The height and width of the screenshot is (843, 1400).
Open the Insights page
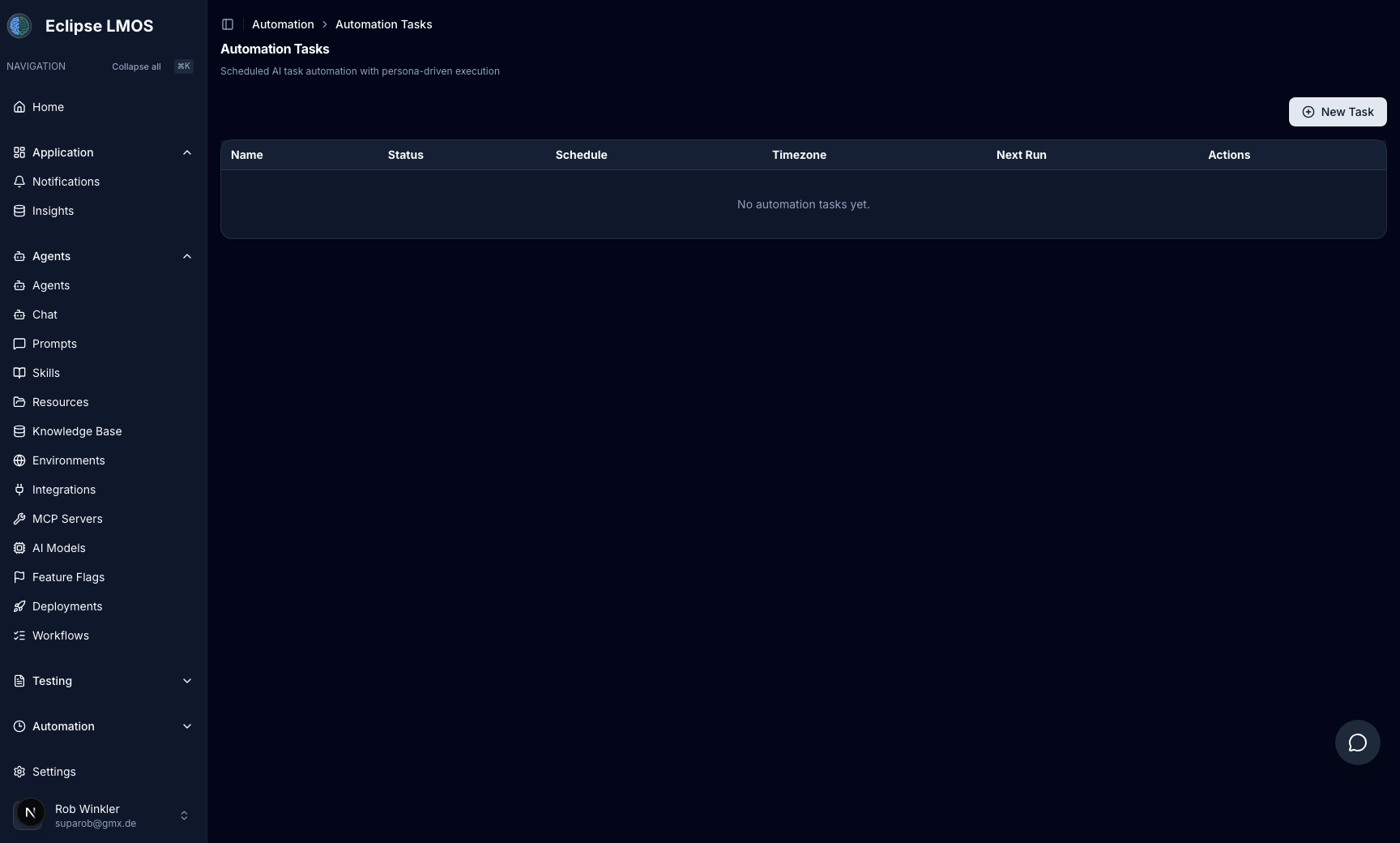pyautogui.click(x=103, y=211)
